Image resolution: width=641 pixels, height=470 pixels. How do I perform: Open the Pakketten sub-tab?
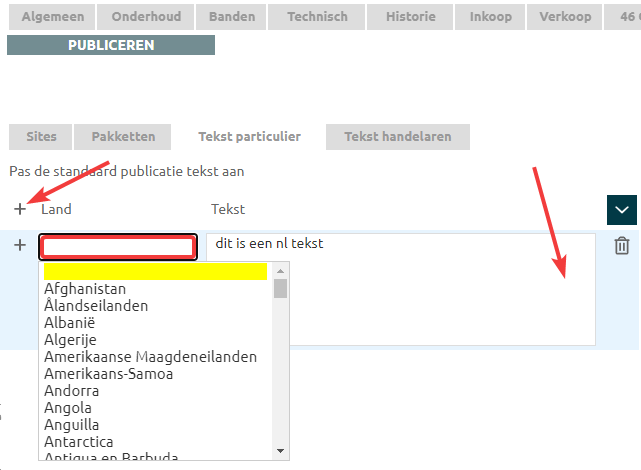(x=123, y=137)
